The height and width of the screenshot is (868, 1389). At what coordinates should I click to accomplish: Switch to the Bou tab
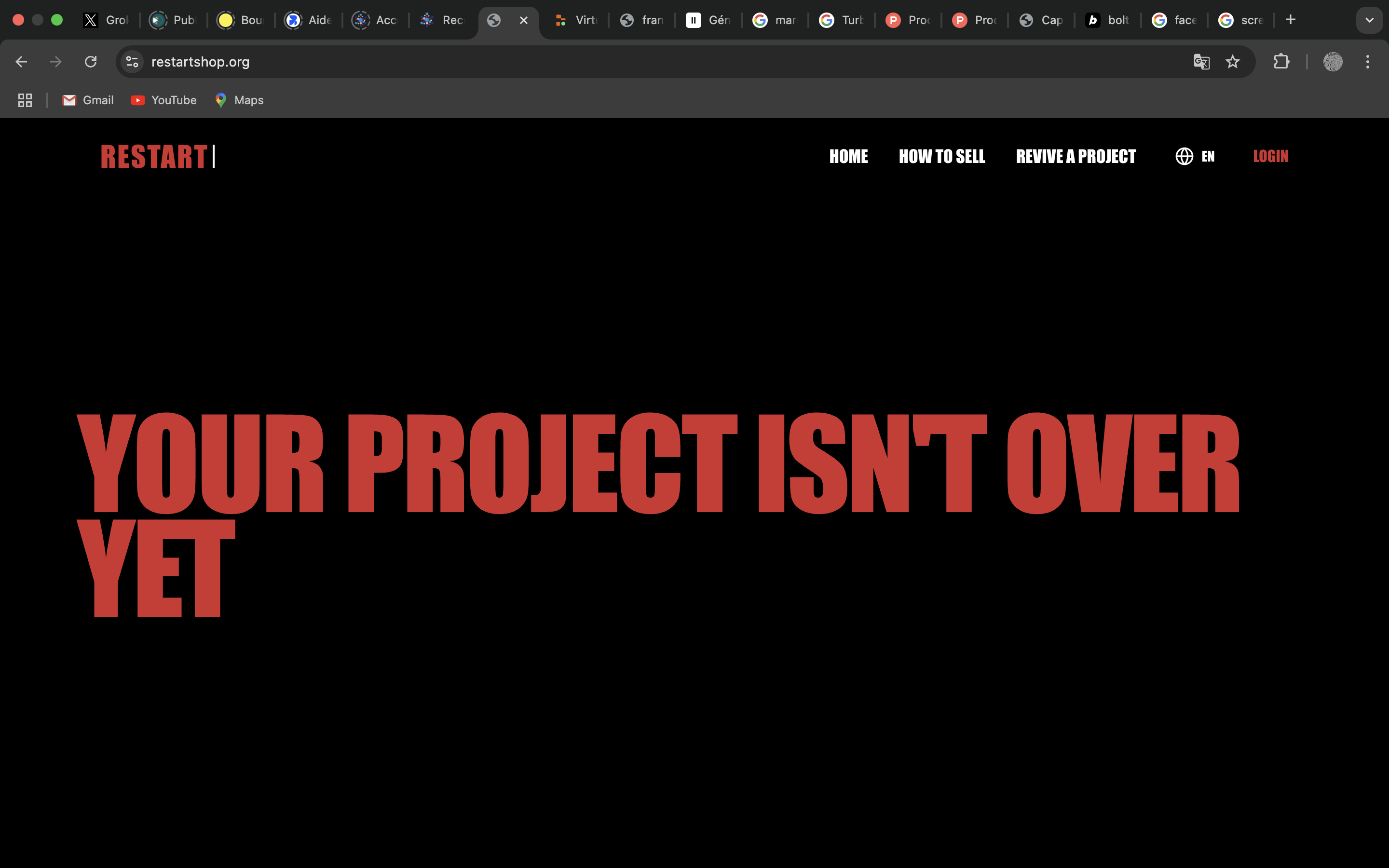tap(240, 20)
